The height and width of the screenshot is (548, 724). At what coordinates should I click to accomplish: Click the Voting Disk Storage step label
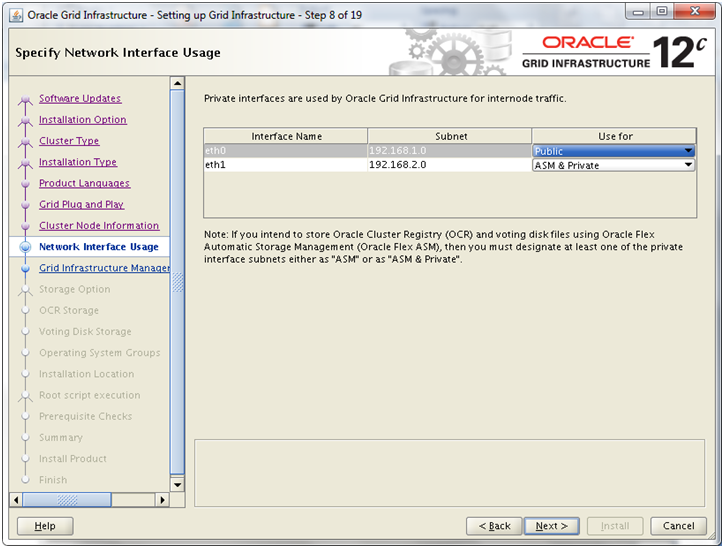pyautogui.click(x=85, y=332)
